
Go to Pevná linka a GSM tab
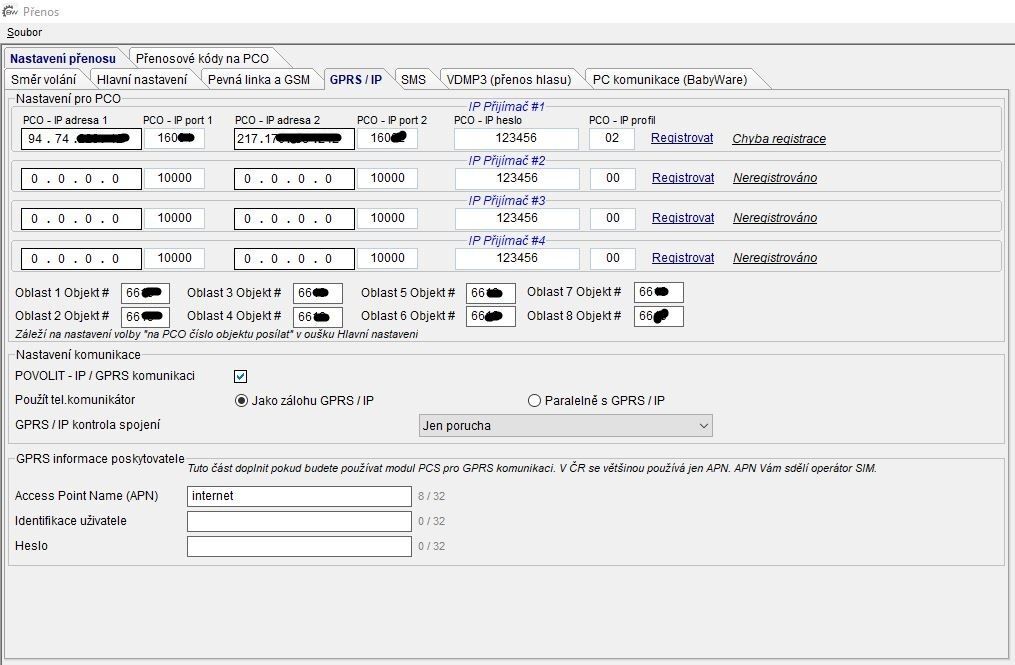click(x=258, y=79)
